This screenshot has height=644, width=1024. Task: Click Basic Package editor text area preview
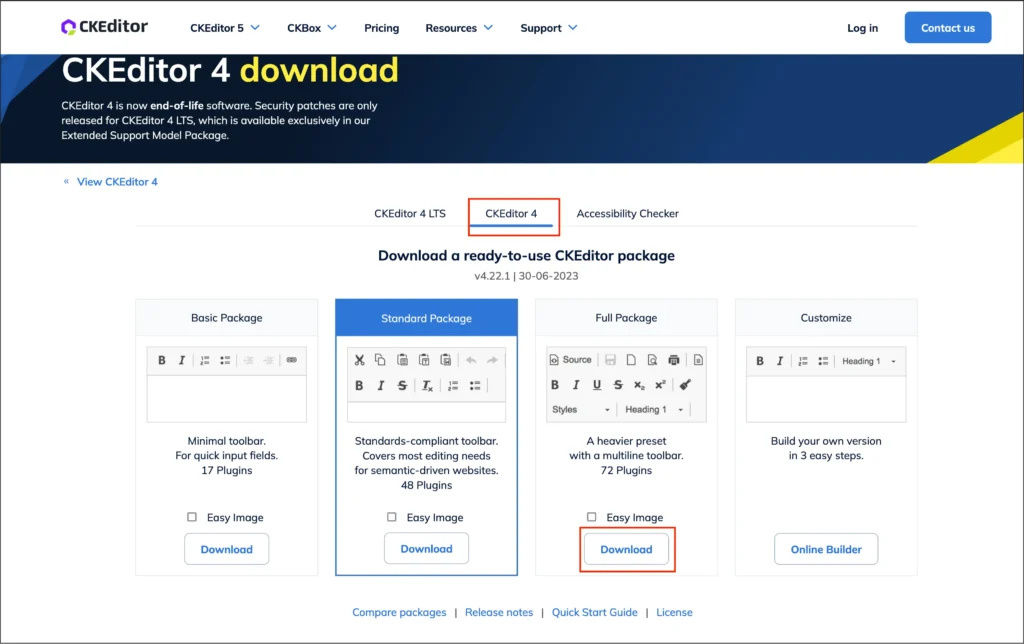point(227,398)
